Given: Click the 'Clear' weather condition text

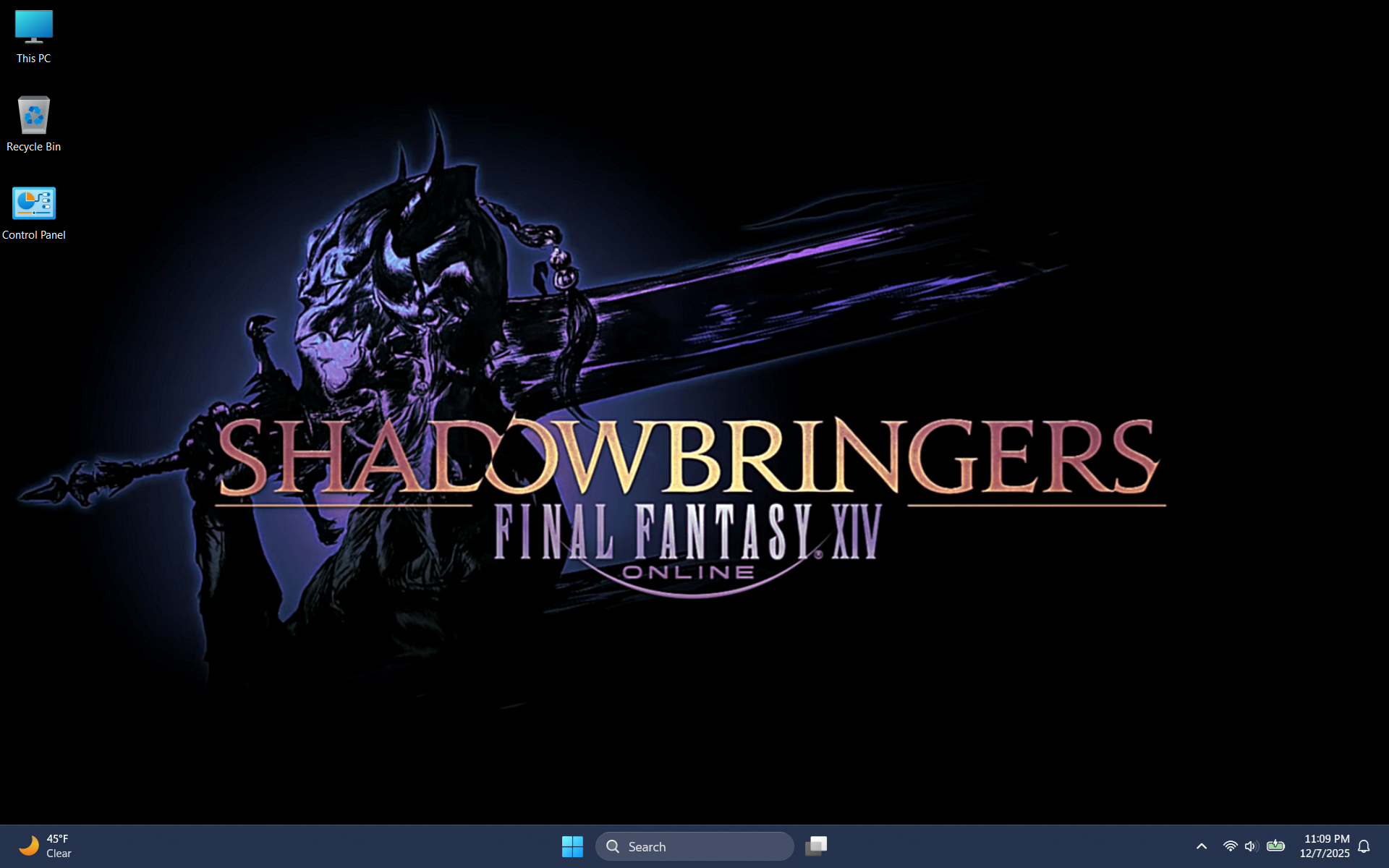Looking at the screenshot, I should coord(59,853).
